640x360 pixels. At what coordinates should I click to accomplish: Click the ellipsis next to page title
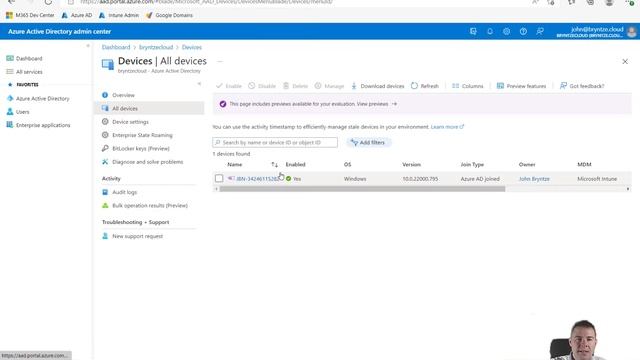click(x=220, y=62)
